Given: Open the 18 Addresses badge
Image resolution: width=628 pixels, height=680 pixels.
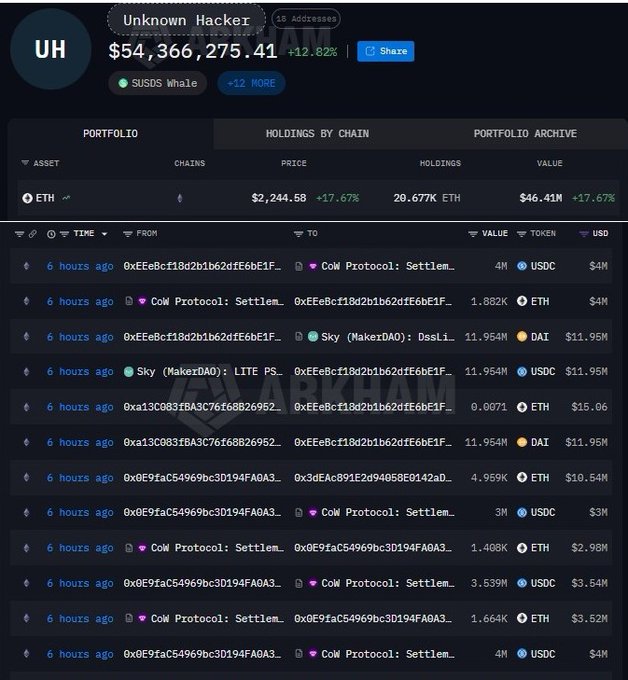Looking at the screenshot, I should [x=306, y=19].
